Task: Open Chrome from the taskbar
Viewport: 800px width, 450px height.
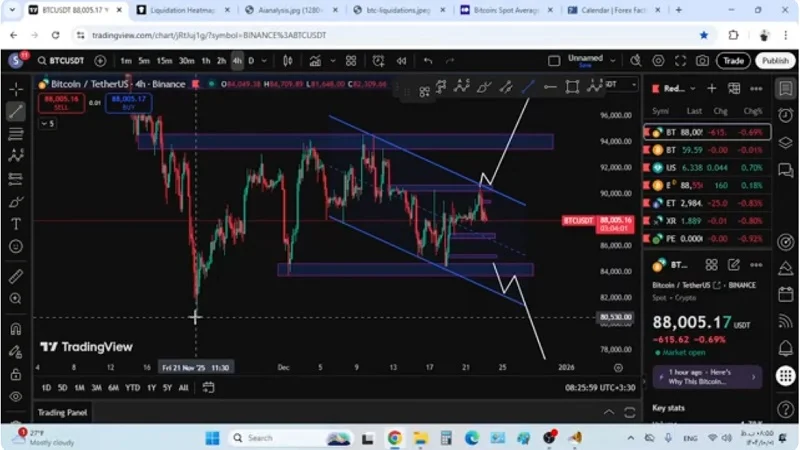Action: tap(394, 438)
